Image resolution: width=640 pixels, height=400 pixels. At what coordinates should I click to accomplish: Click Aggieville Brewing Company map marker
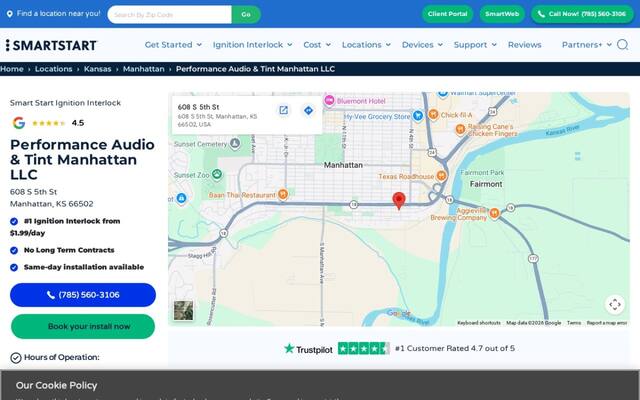pyautogui.click(x=494, y=213)
